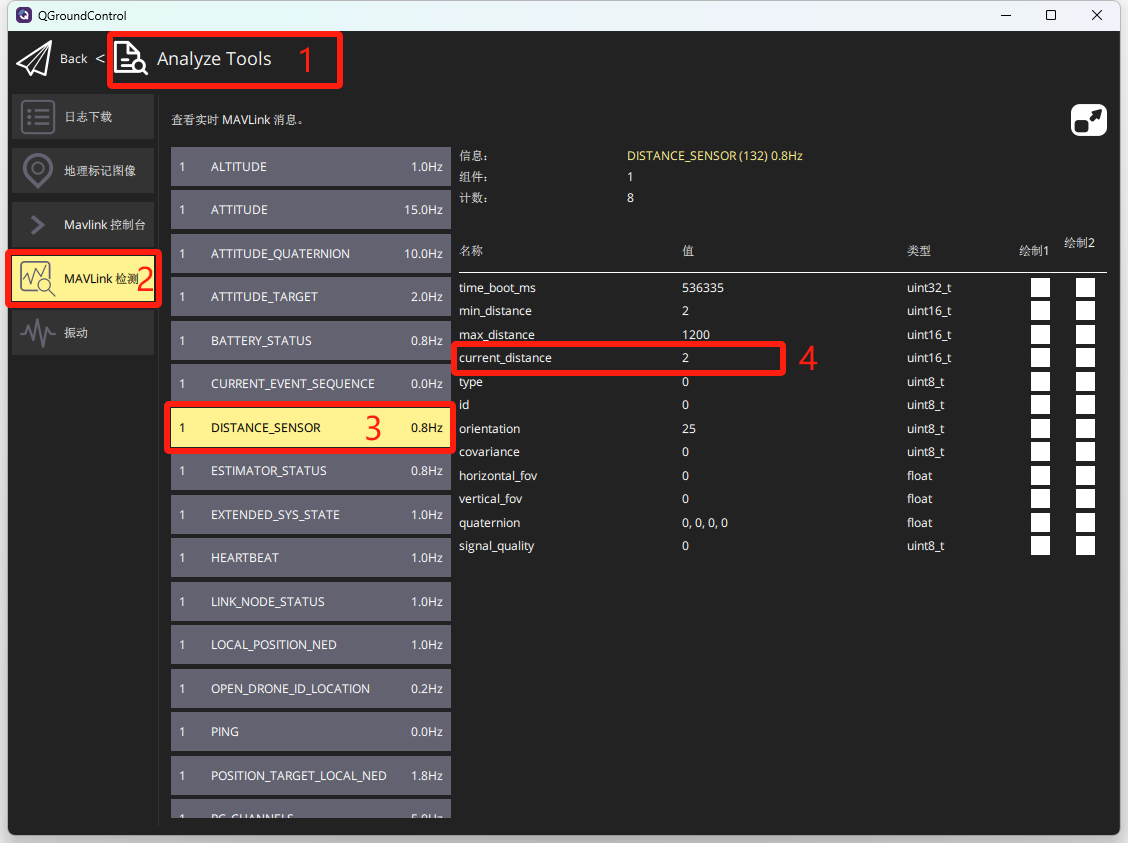
Task: Open the Mavlink 控制台 console page
Action: point(83,224)
